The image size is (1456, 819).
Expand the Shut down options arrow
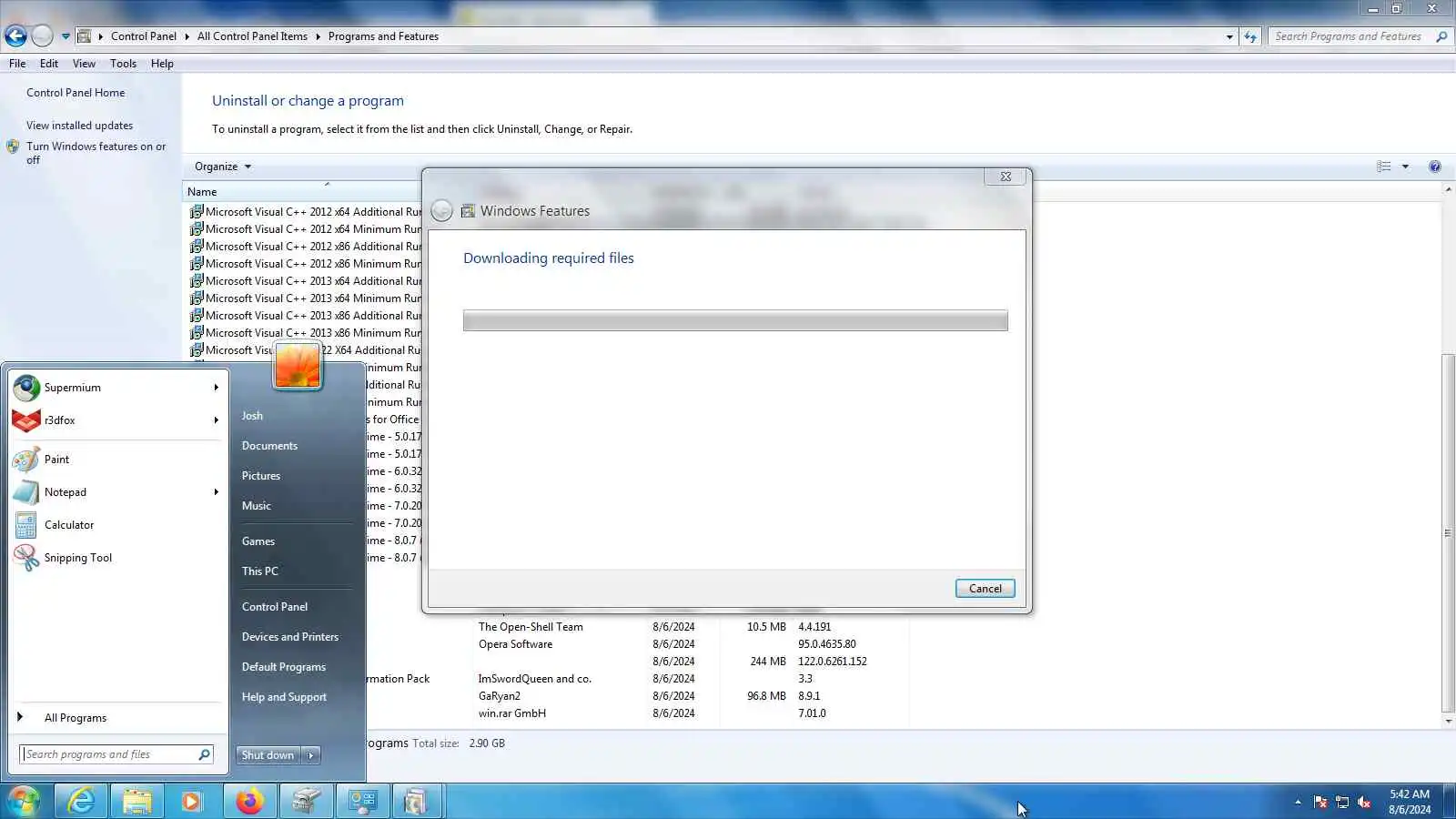click(311, 755)
